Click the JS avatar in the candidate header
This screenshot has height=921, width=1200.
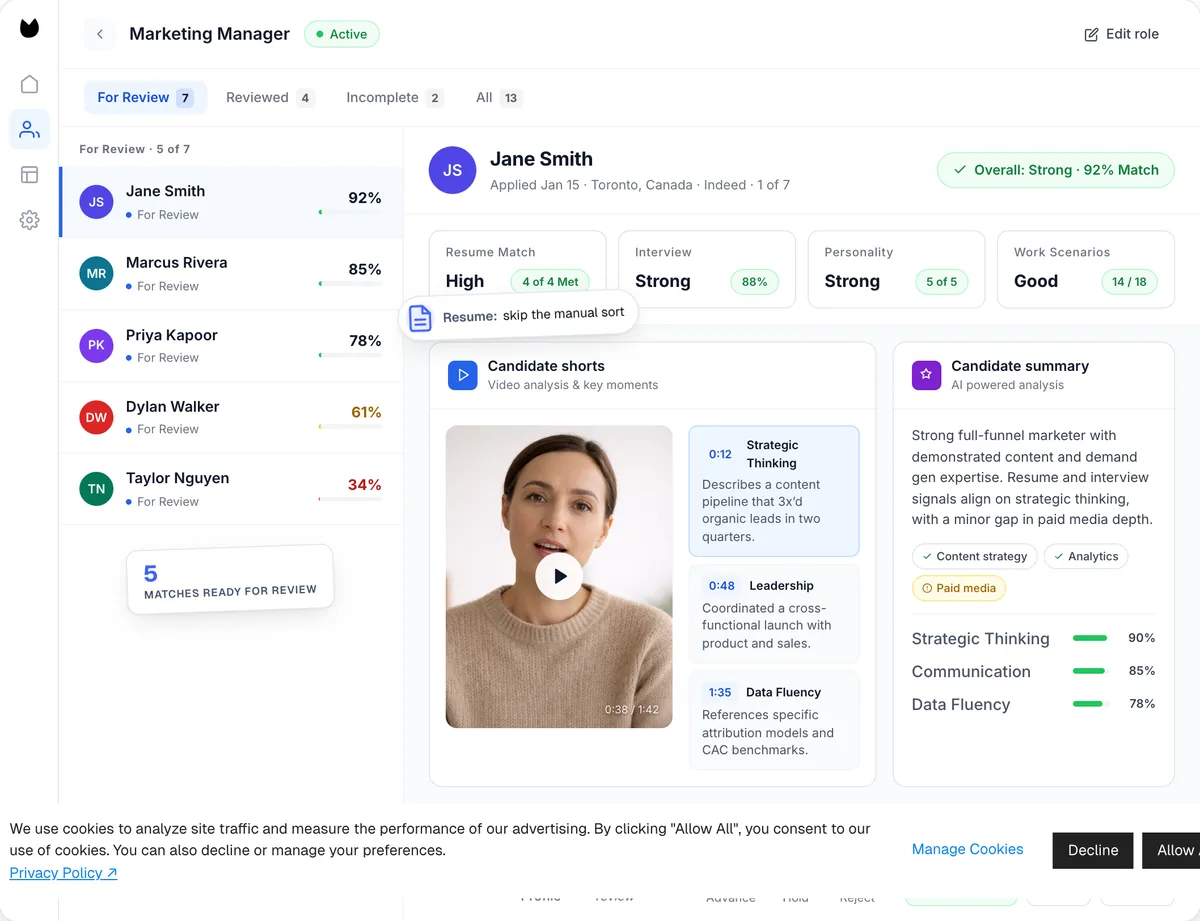(452, 170)
